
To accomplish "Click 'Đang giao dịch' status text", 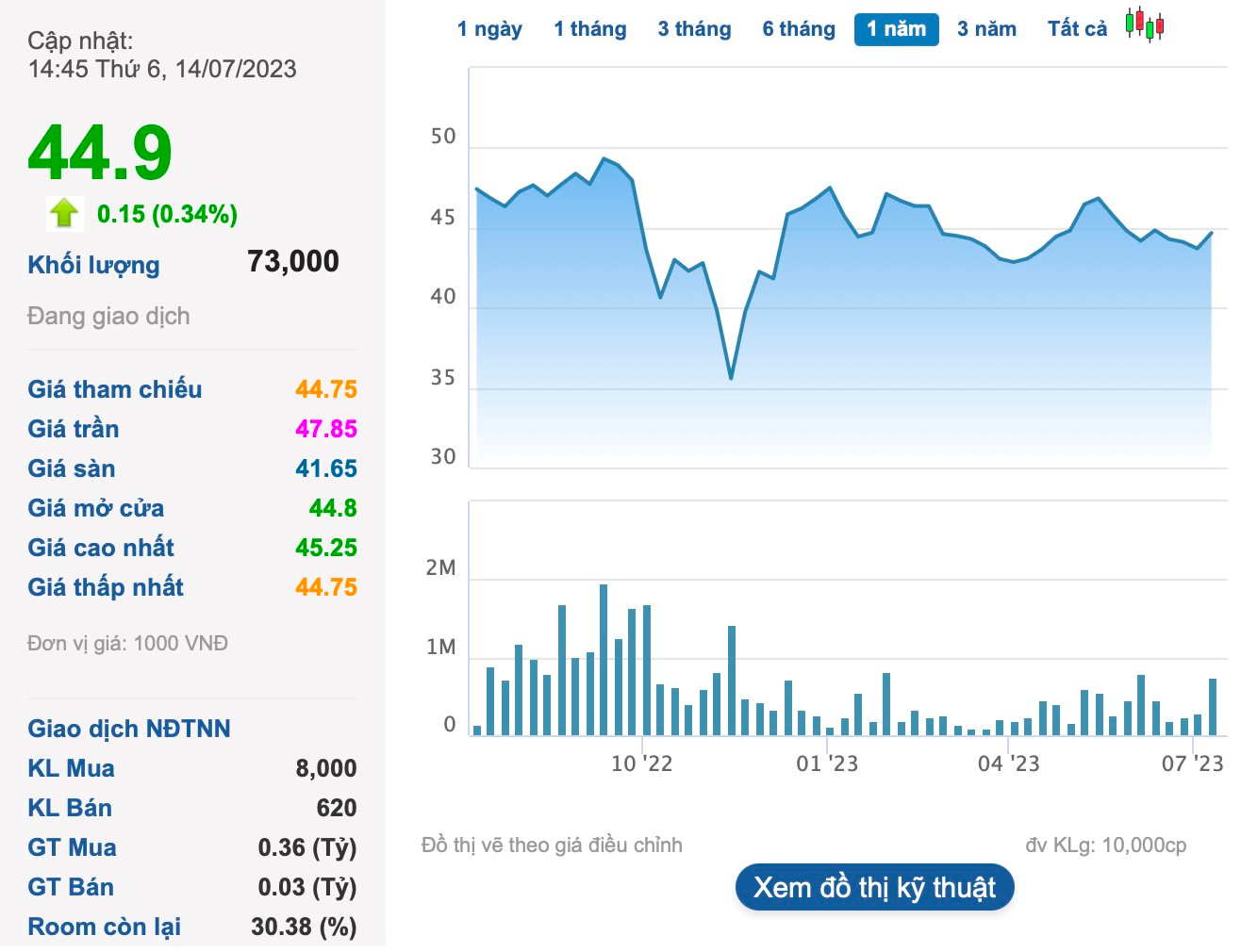I will pos(108,316).
